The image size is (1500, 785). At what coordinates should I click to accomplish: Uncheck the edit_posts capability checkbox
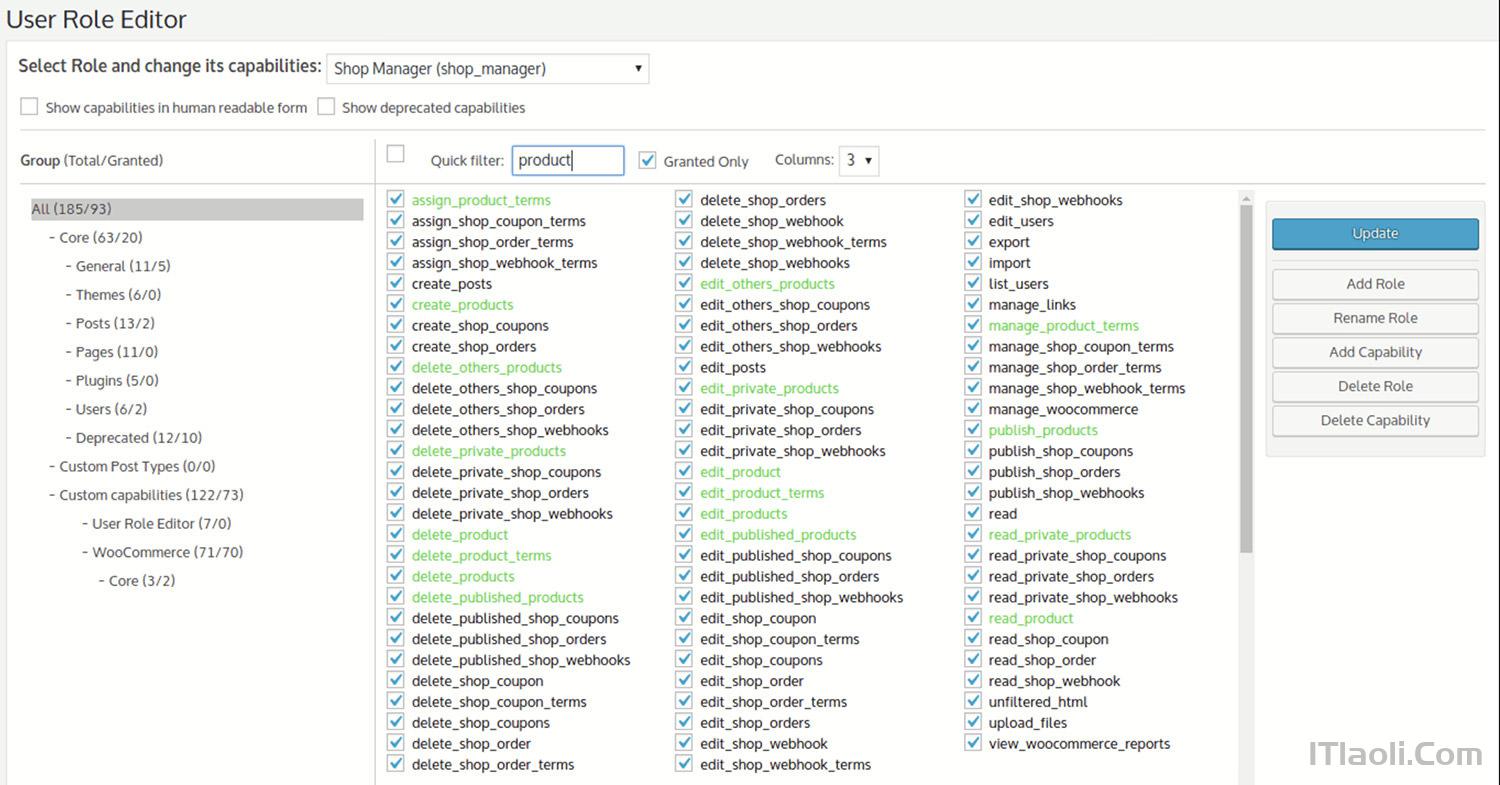tap(684, 367)
